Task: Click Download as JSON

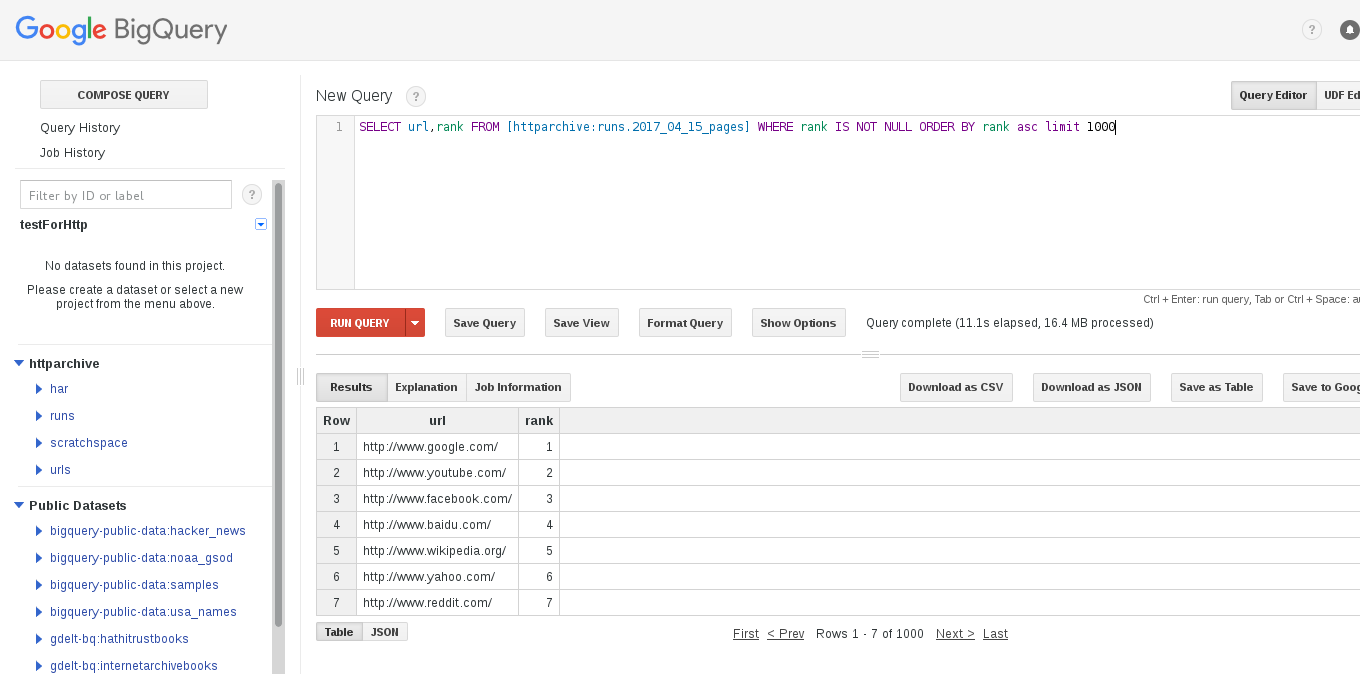Action: (1091, 387)
